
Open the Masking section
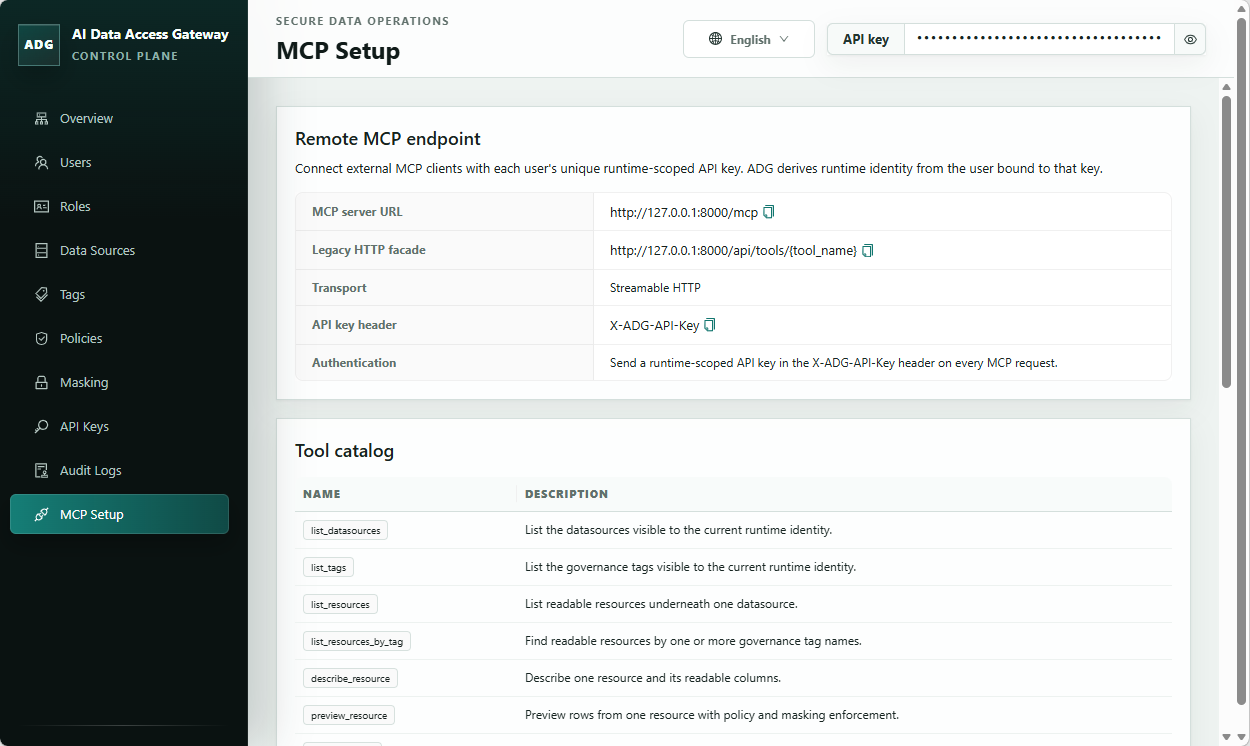(119, 383)
